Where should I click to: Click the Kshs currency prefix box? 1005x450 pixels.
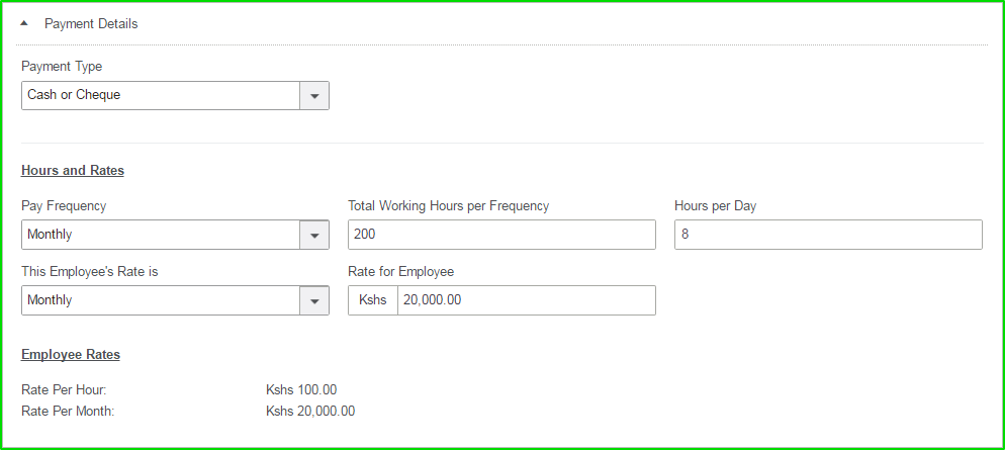click(x=373, y=300)
